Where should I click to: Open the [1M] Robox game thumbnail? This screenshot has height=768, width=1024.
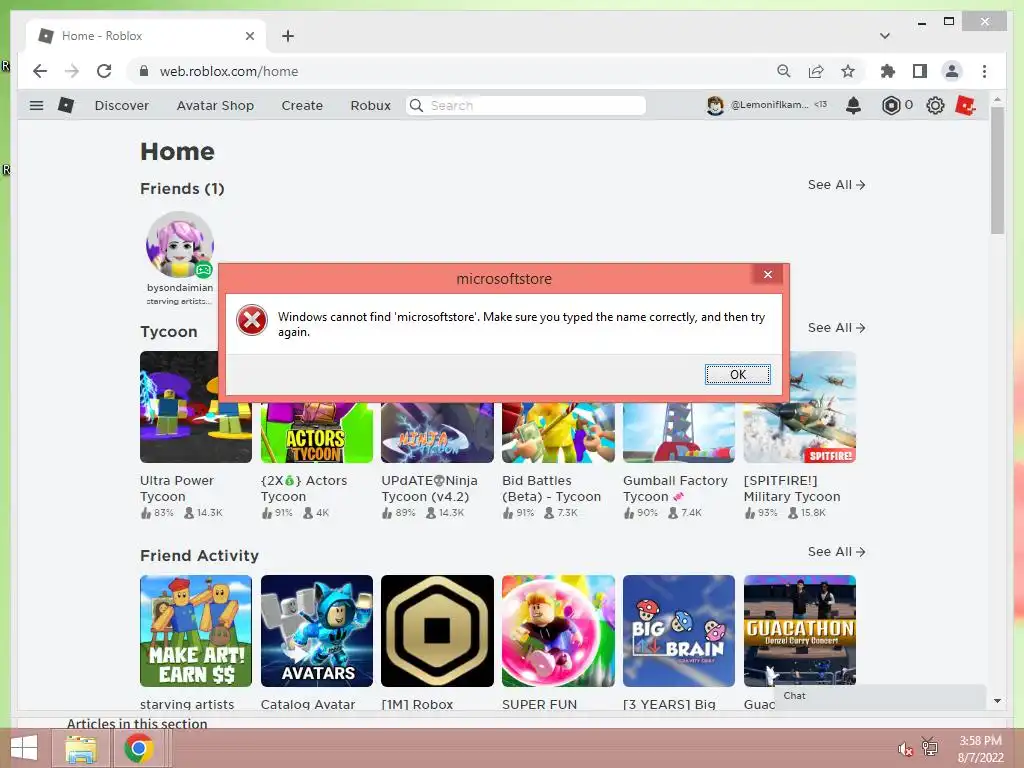point(438,631)
